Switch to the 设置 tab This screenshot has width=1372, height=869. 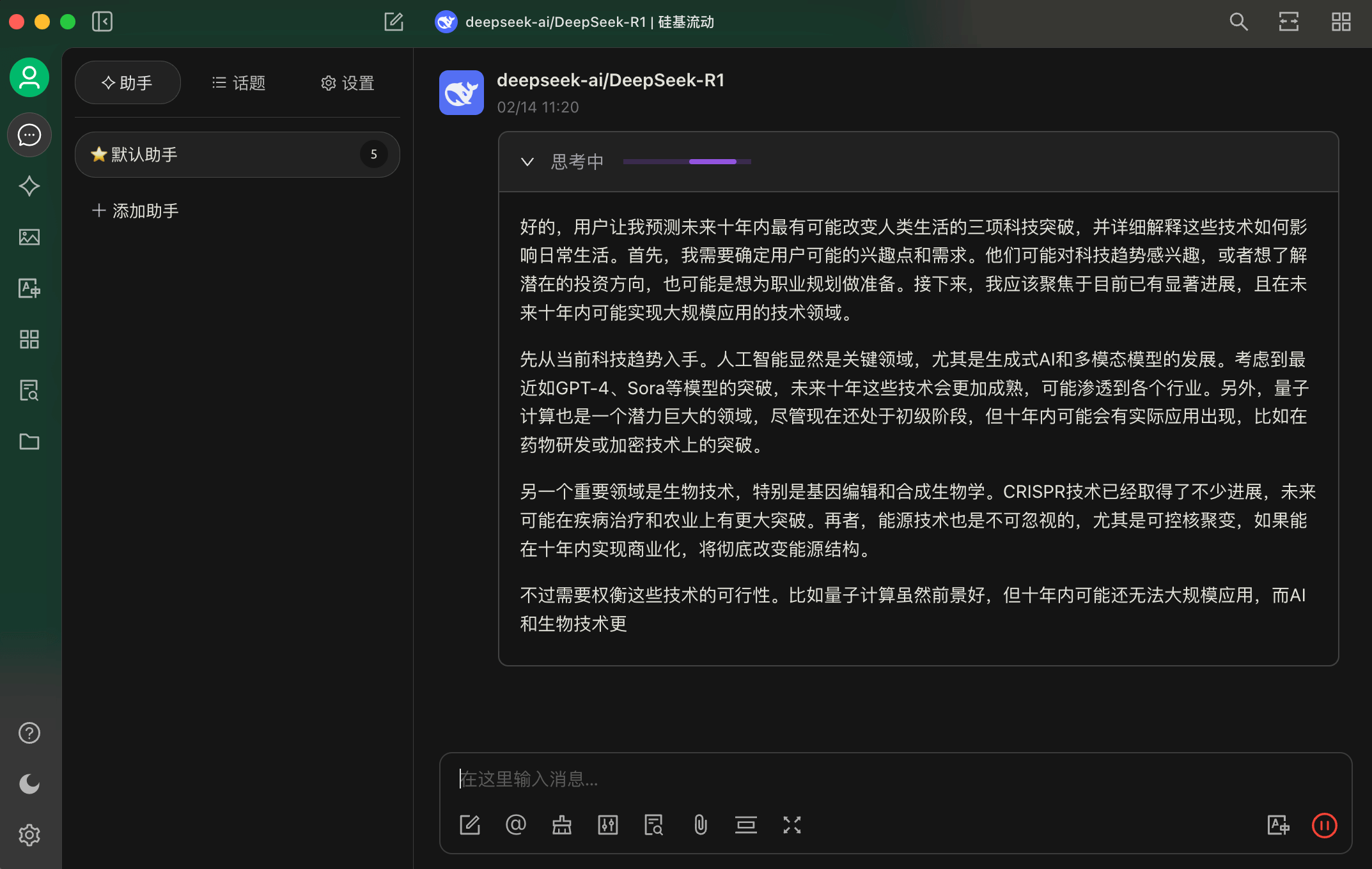coord(347,83)
